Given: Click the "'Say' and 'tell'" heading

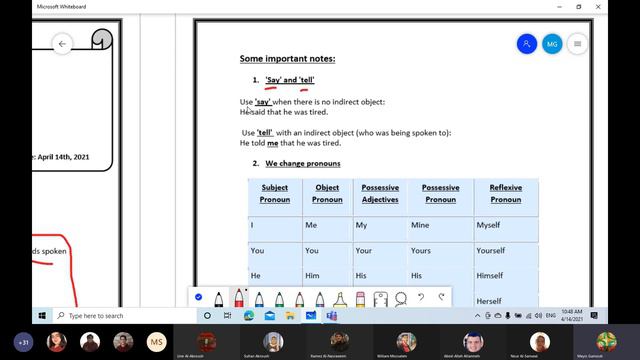Looking at the screenshot, I should pos(290,80).
